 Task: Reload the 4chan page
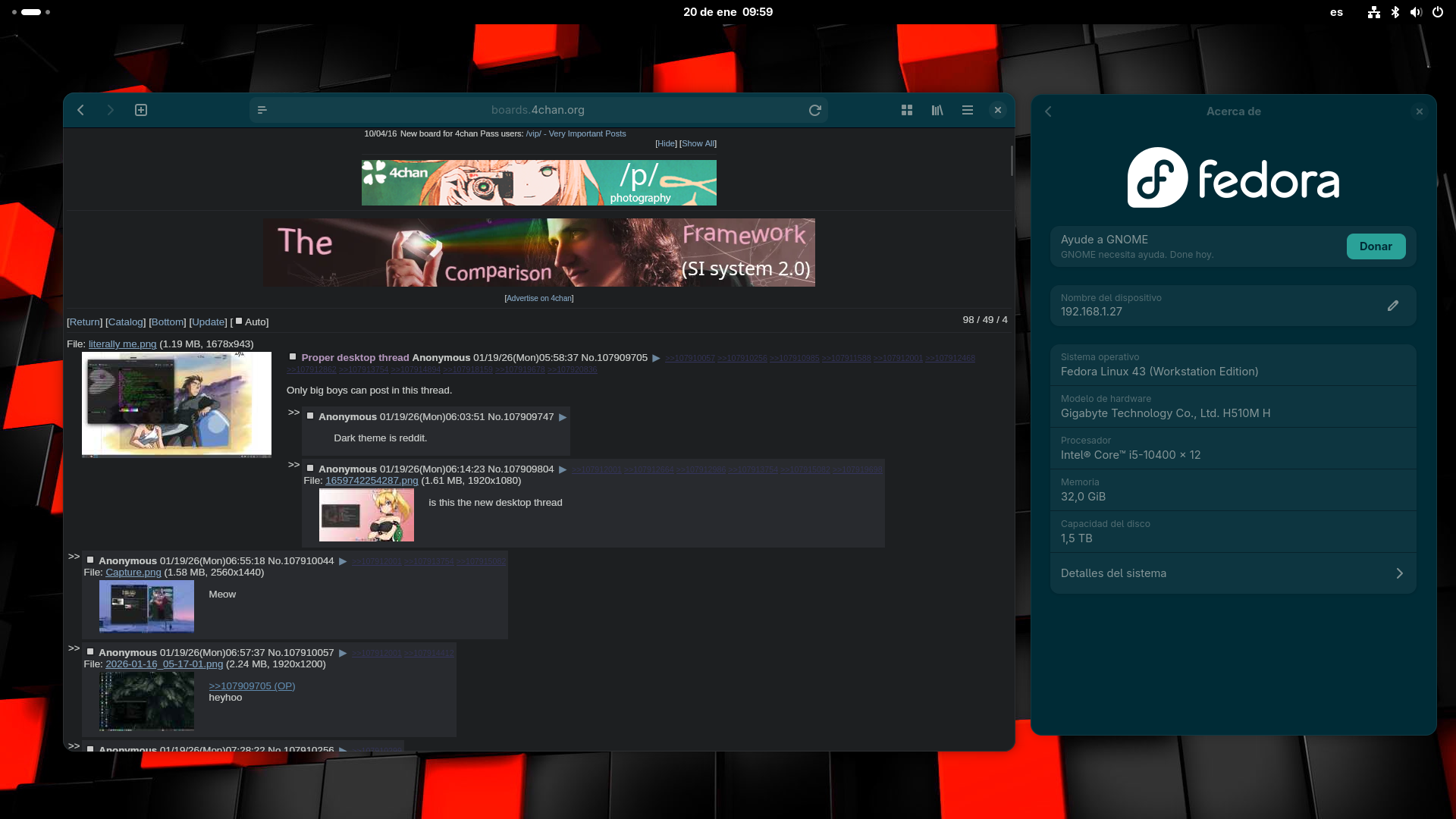(x=815, y=110)
